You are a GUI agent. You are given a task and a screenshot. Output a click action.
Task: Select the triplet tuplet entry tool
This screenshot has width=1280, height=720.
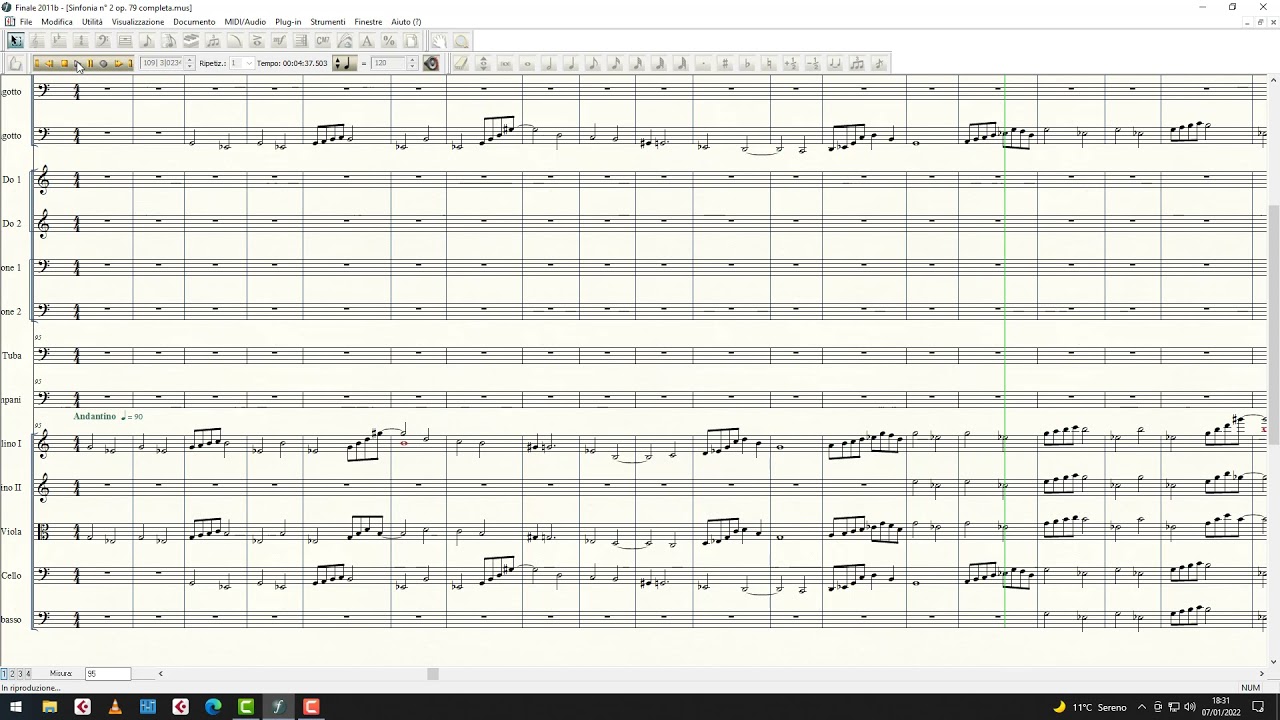[857, 63]
